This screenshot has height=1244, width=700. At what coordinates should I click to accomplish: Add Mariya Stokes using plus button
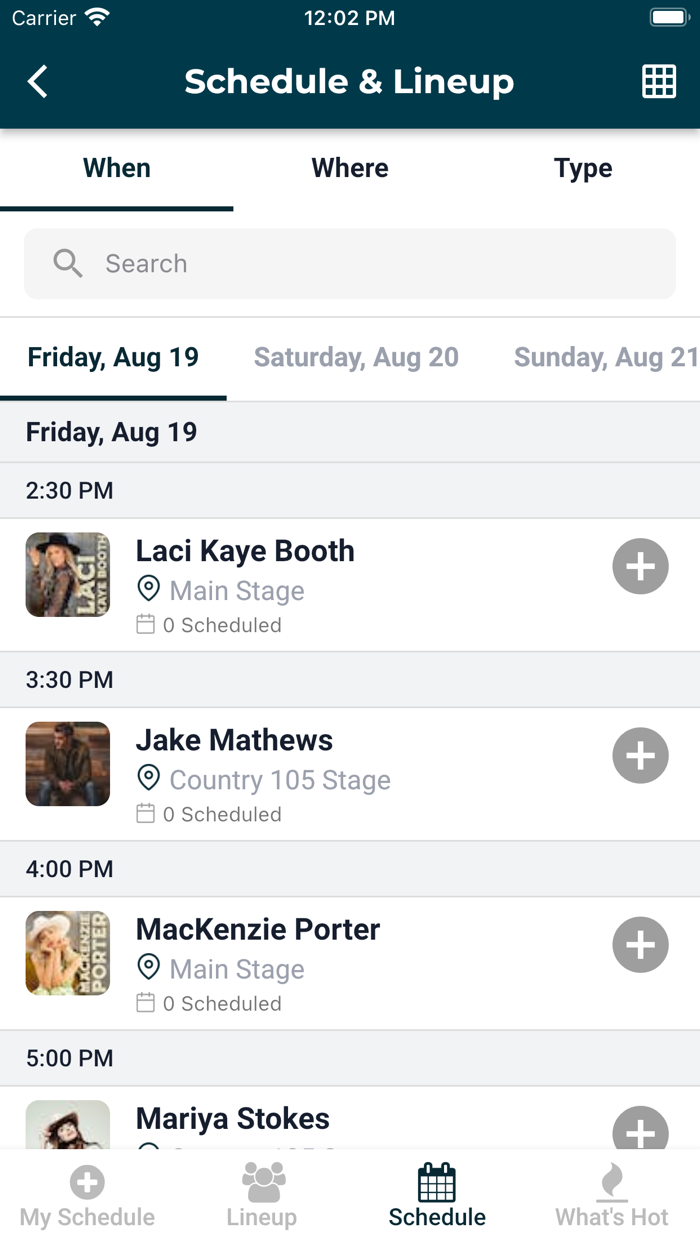640,1130
